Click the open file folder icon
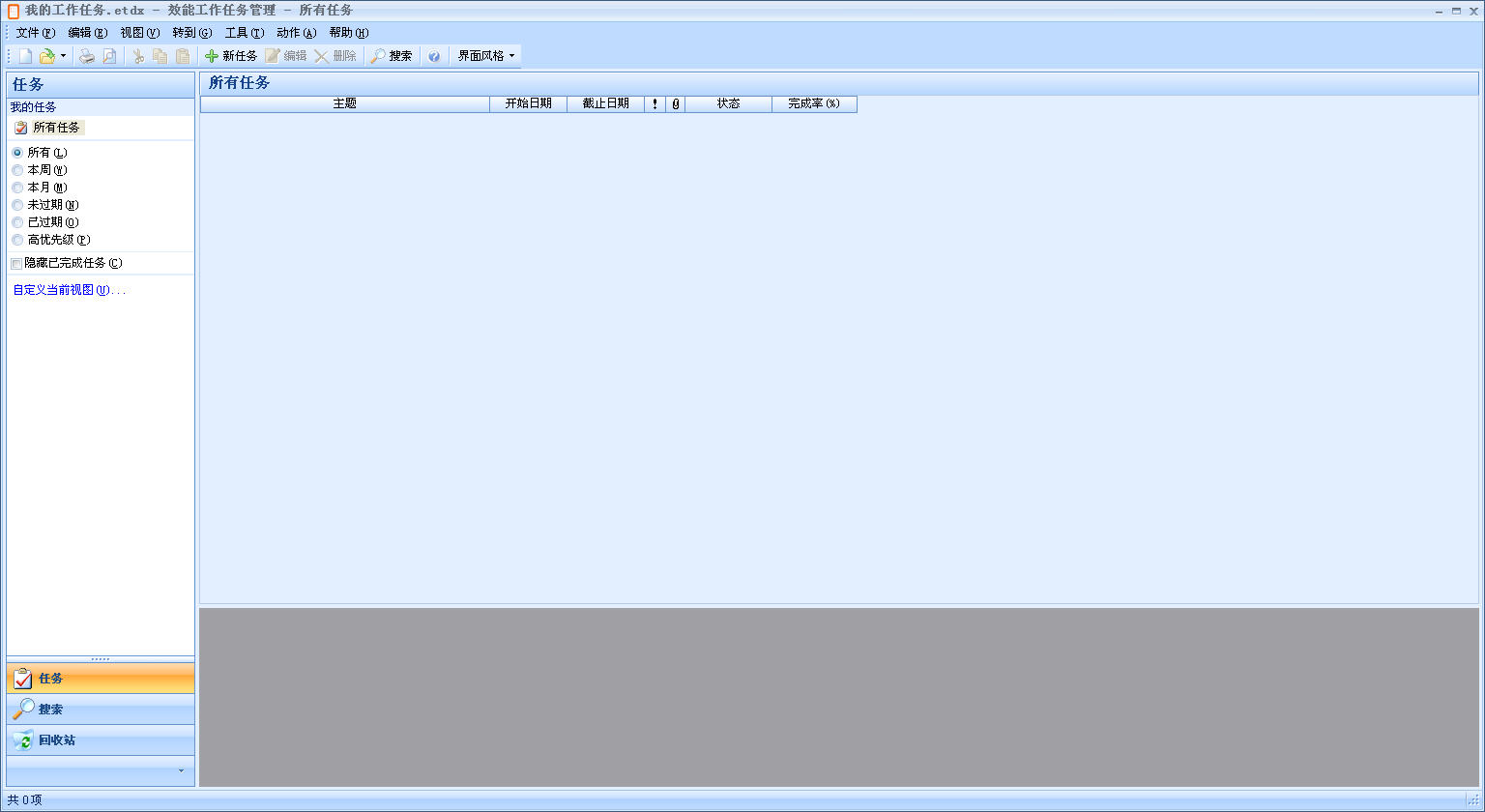The height and width of the screenshot is (812, 1485). [x=46, y=56]
